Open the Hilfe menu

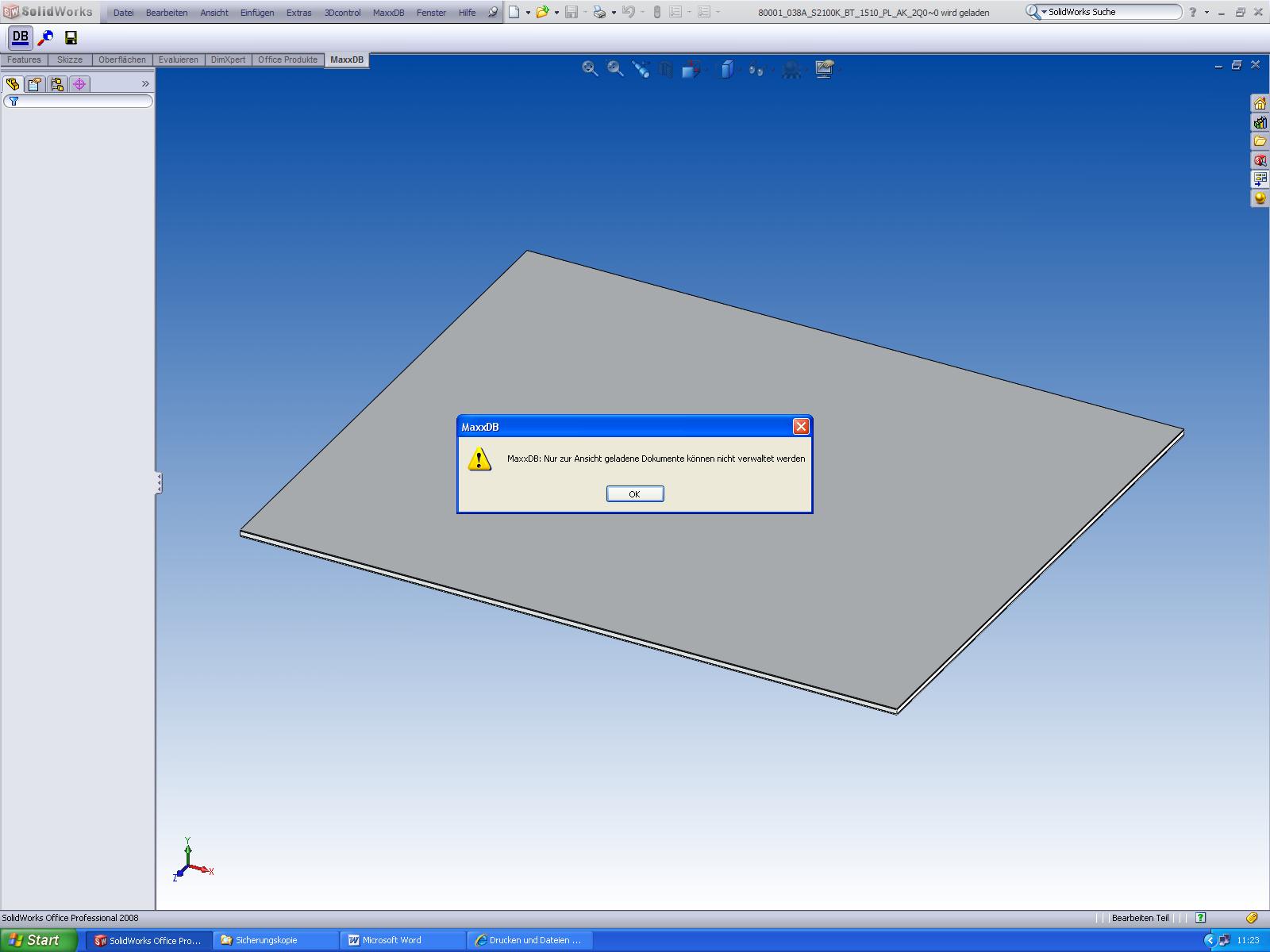pyautogui.click(x=467, y=13)
